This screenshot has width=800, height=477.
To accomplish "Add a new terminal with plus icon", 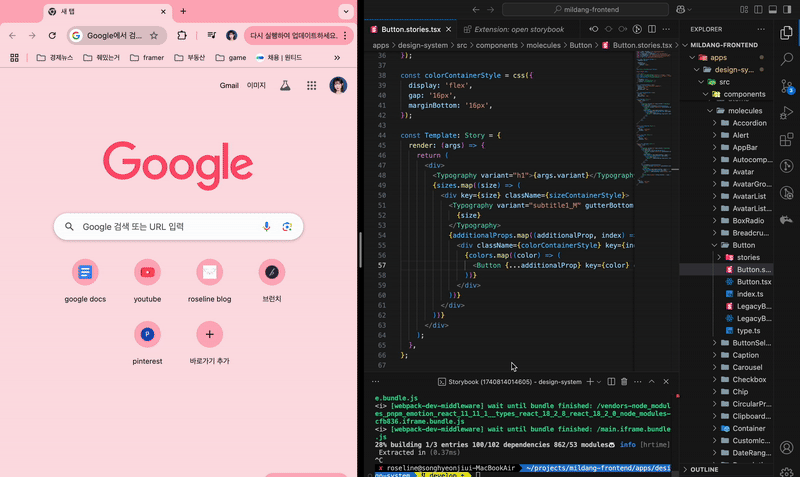I will point(590,381).
